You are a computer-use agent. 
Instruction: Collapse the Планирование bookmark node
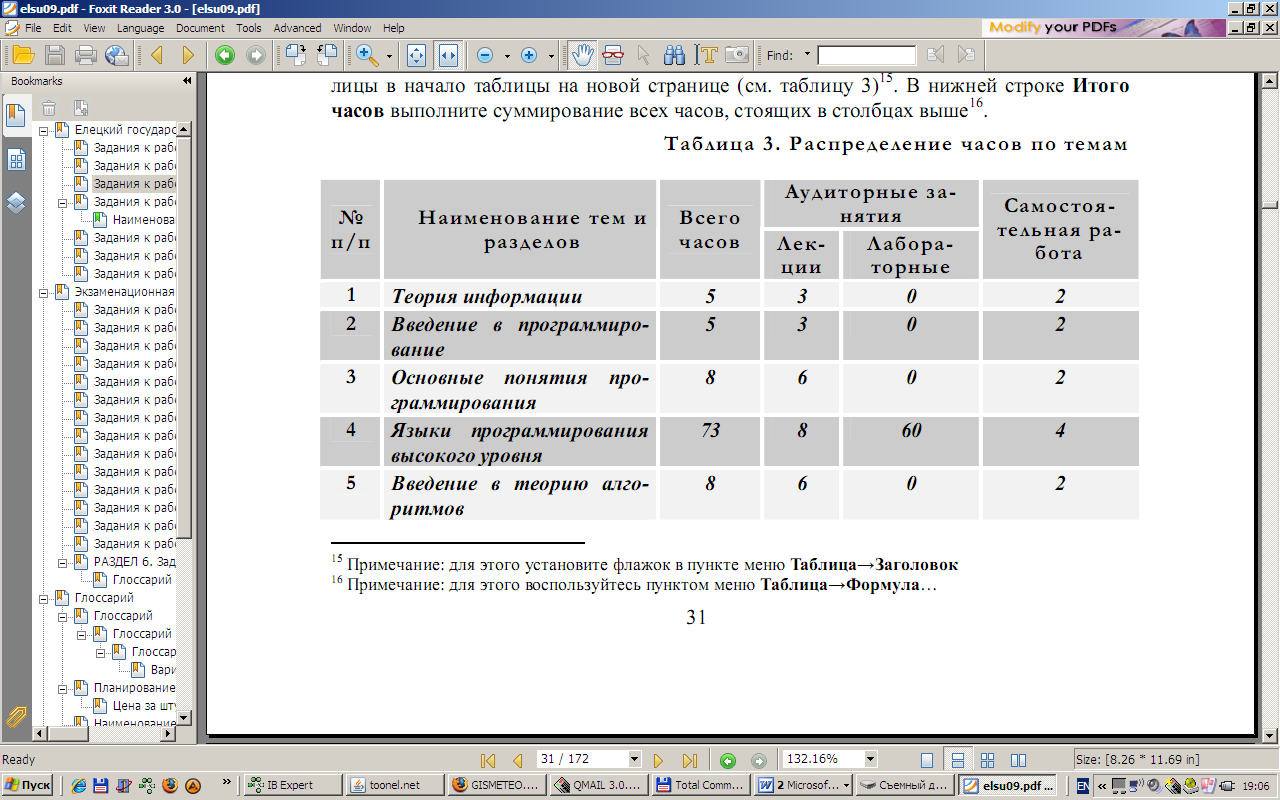(x=62, y=688)
